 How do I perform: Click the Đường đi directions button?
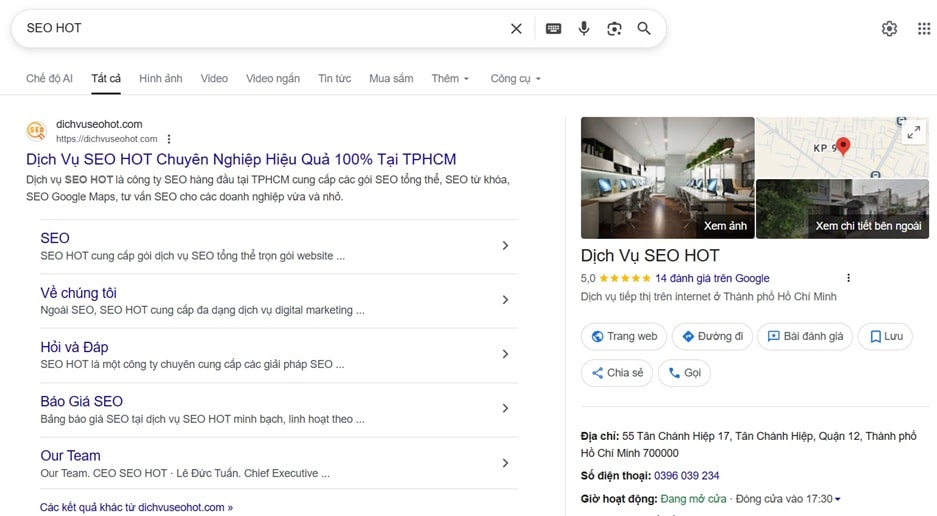pos(712,337)
